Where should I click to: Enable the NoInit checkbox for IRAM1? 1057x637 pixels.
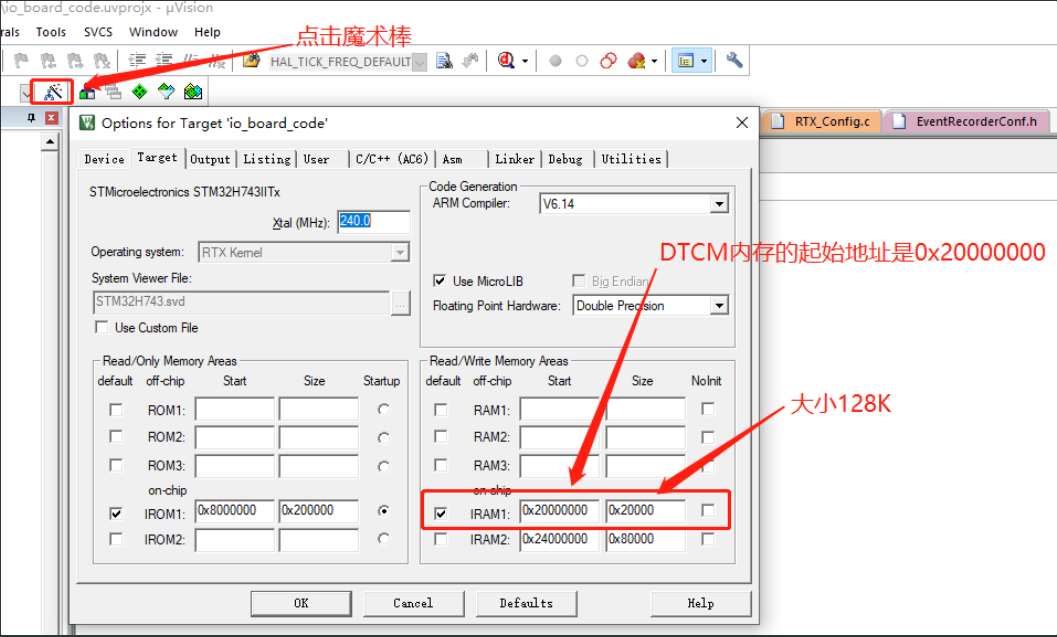click(707, 510)
